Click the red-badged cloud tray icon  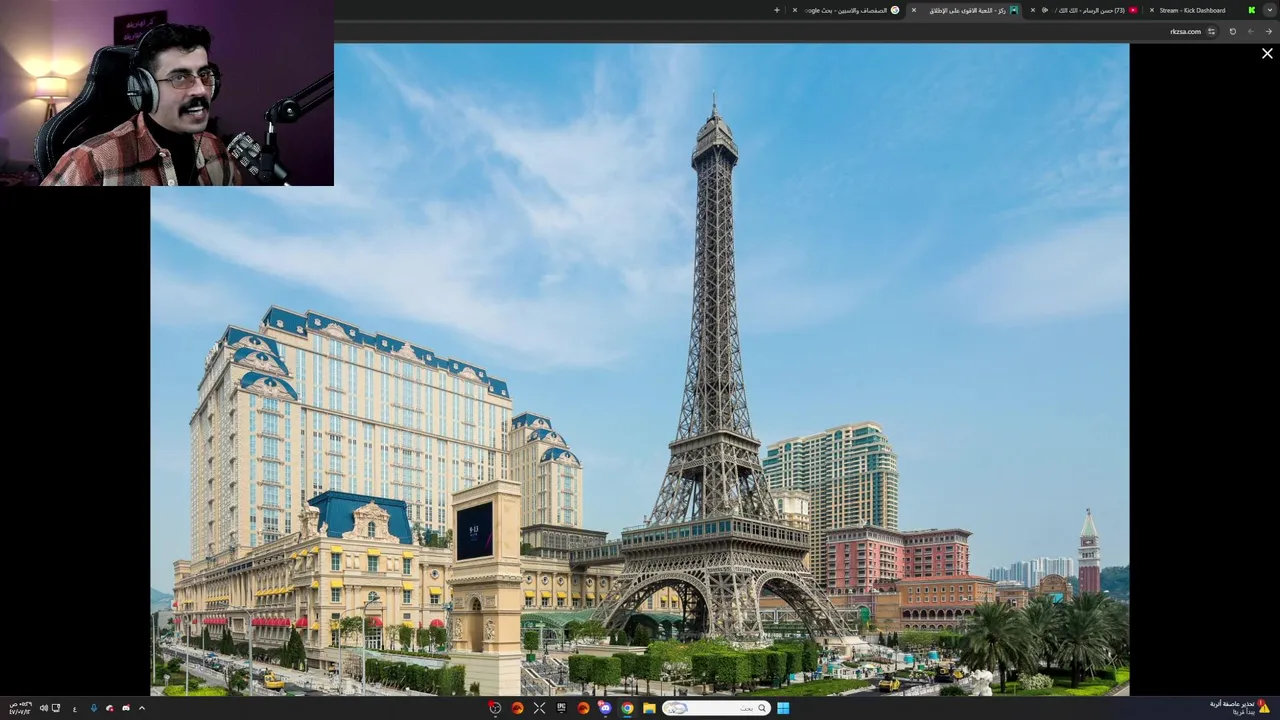coord(109,708)
